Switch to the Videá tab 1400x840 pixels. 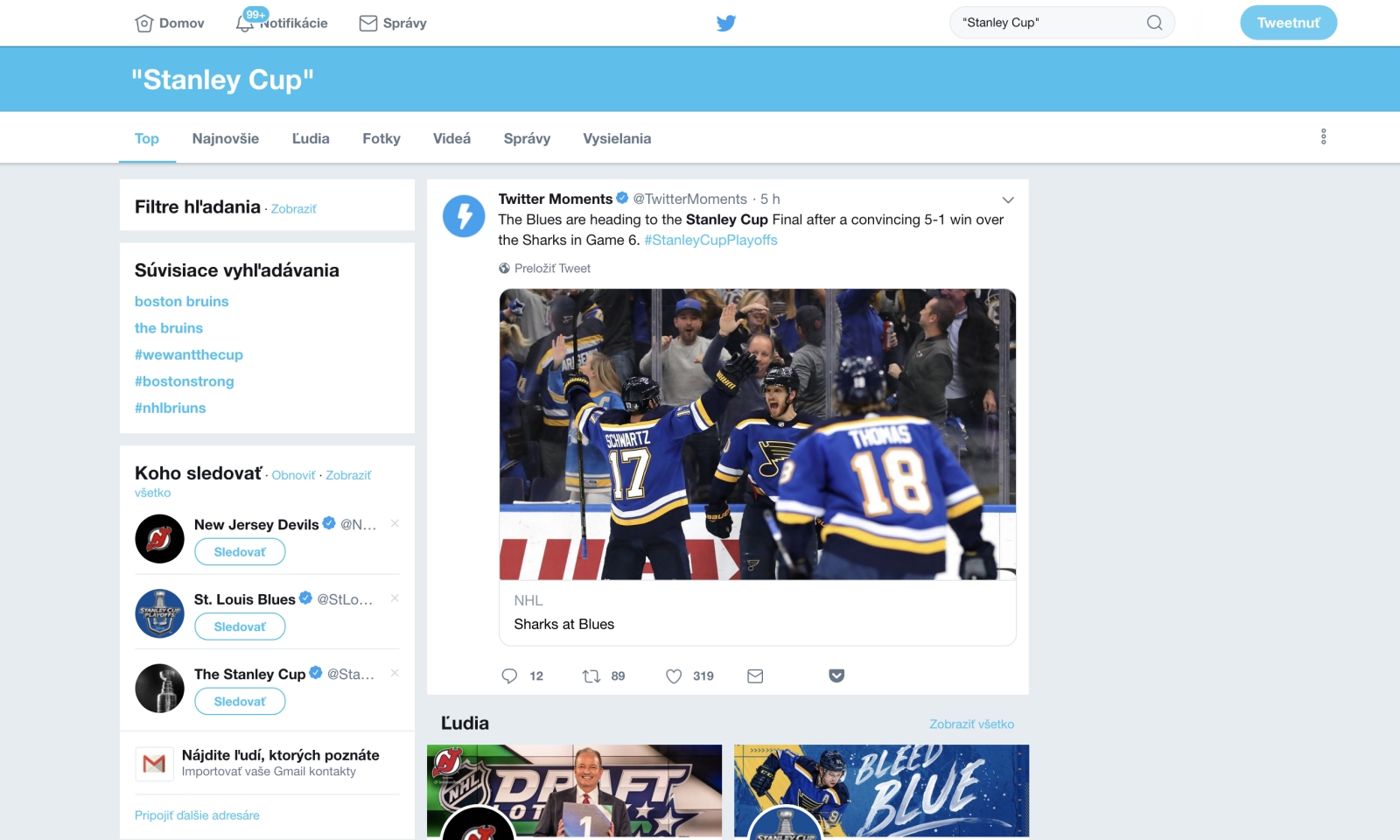point(451,138)
